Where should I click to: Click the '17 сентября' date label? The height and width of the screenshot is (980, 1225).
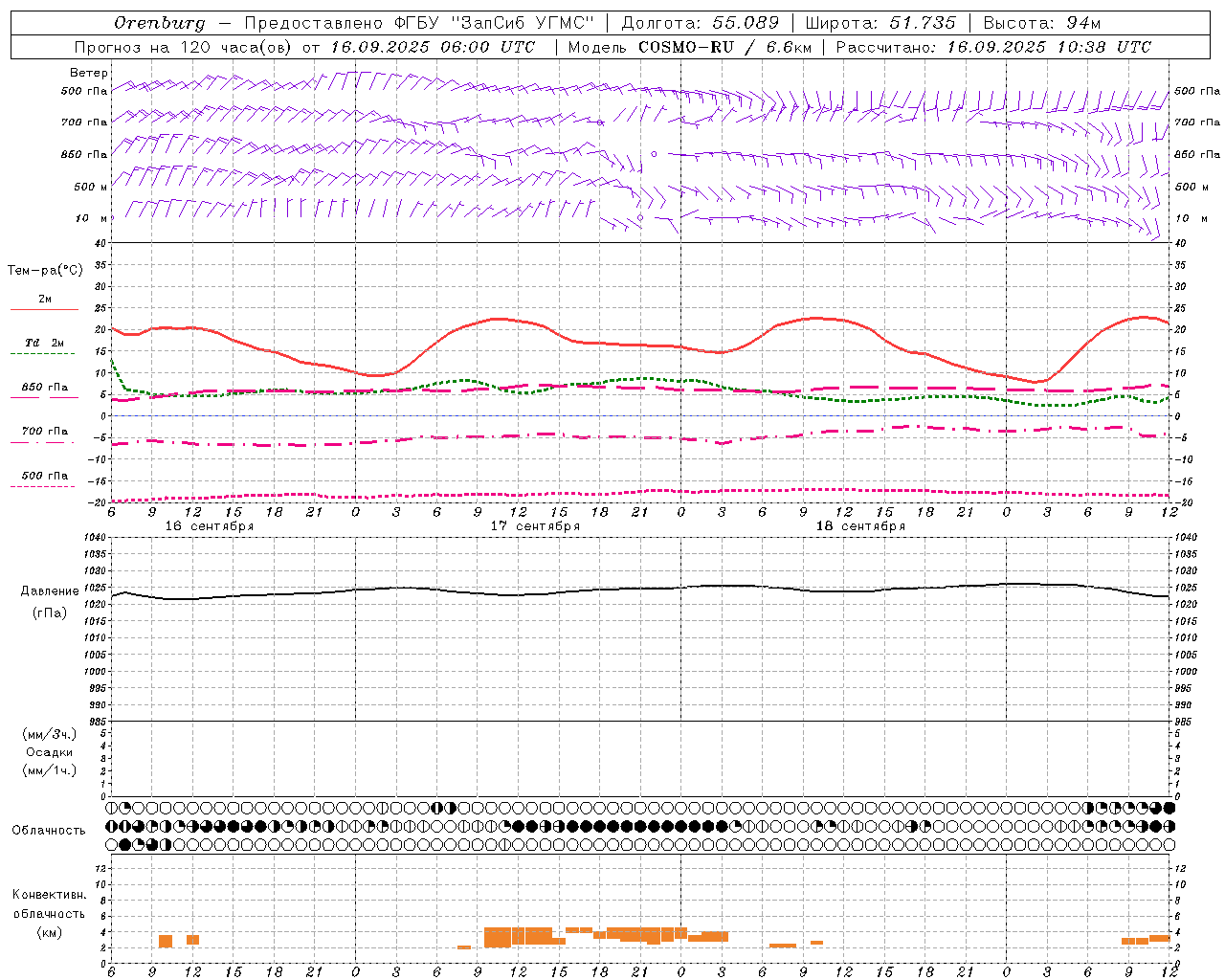pos(535,526)
